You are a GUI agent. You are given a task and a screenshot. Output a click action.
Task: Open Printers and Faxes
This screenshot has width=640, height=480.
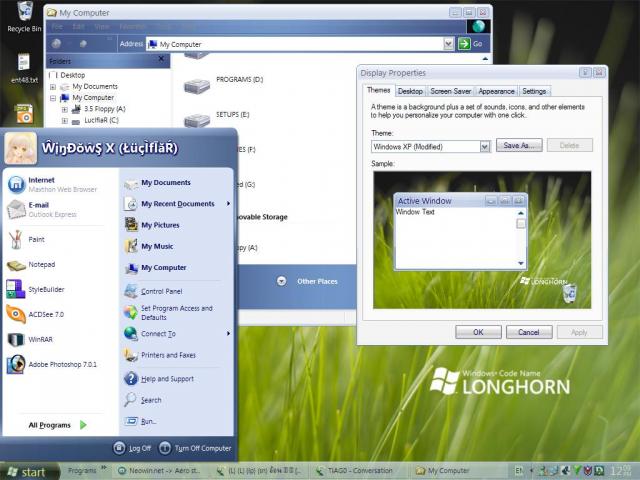160,355
